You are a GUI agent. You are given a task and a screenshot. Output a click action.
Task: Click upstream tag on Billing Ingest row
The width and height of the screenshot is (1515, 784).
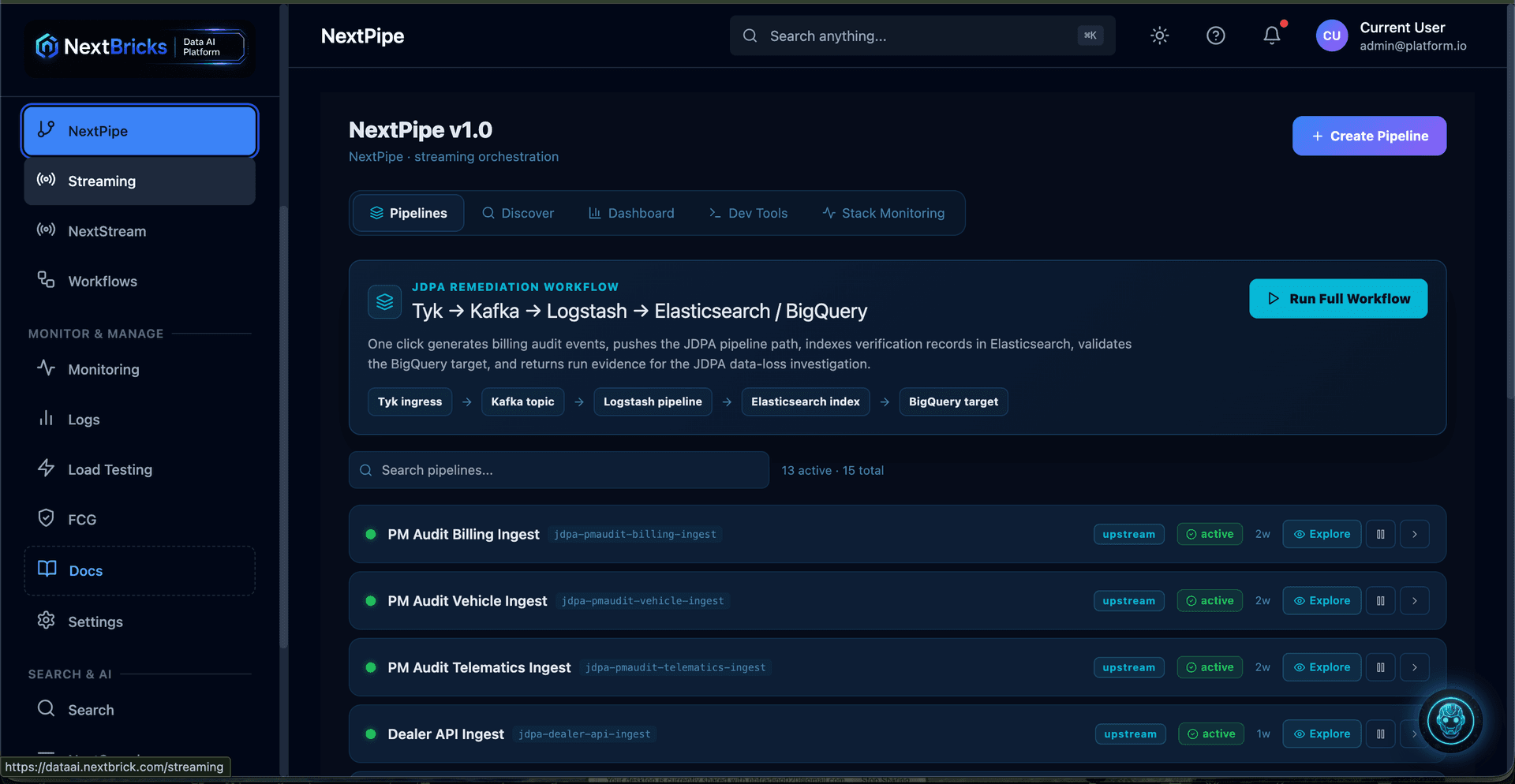(1128, 534)
